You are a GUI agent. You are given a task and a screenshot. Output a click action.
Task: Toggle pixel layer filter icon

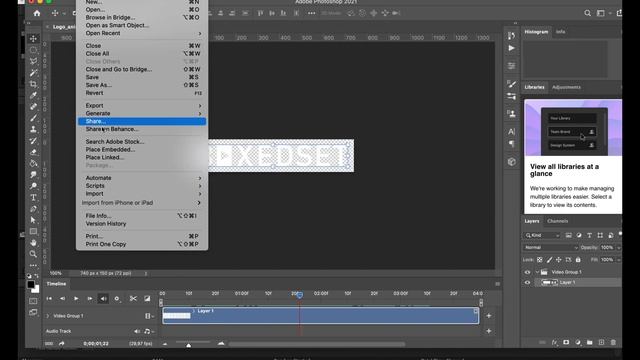pos(569,236)
